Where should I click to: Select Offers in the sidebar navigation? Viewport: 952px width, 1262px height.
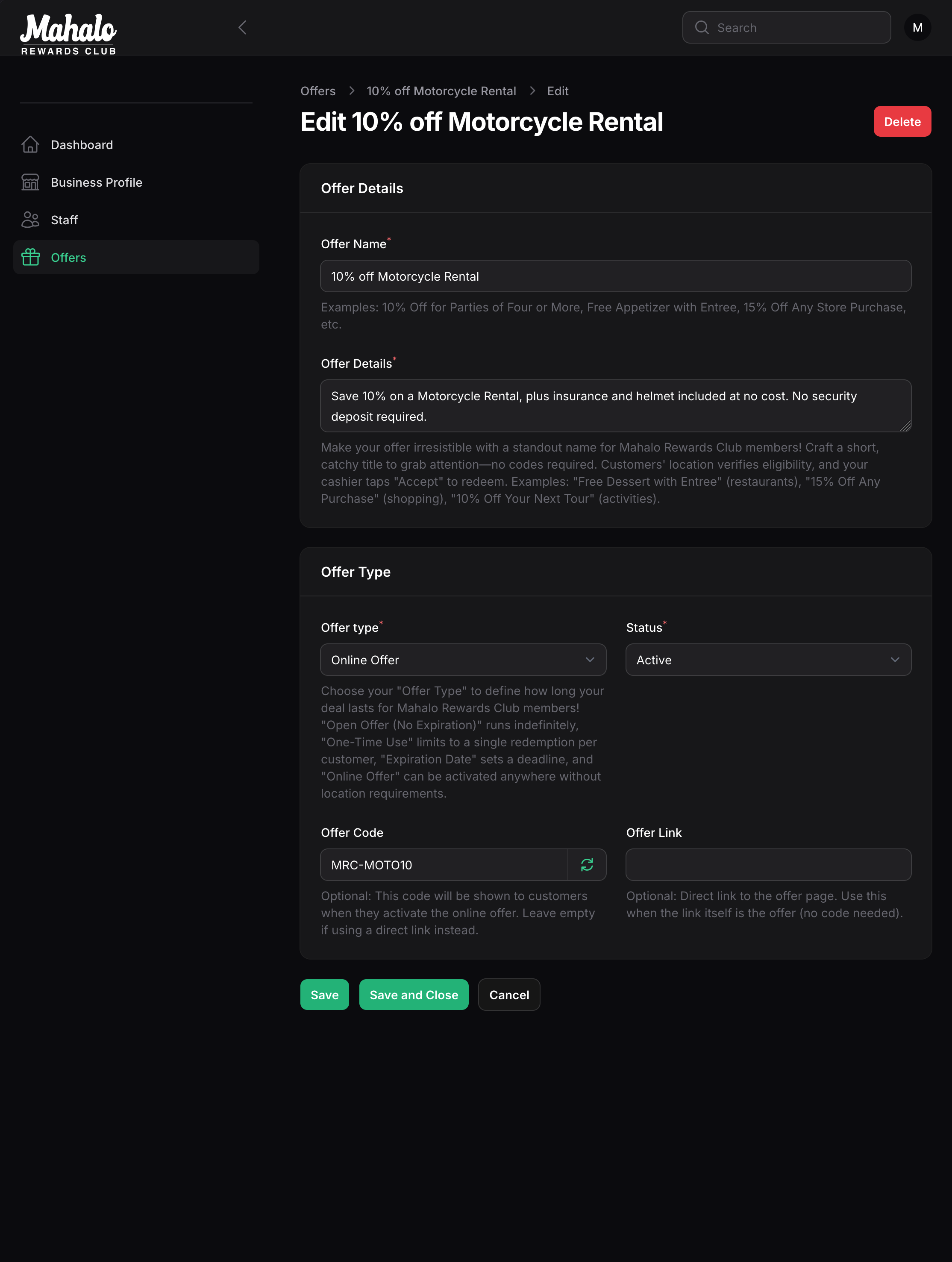[68, 257]
